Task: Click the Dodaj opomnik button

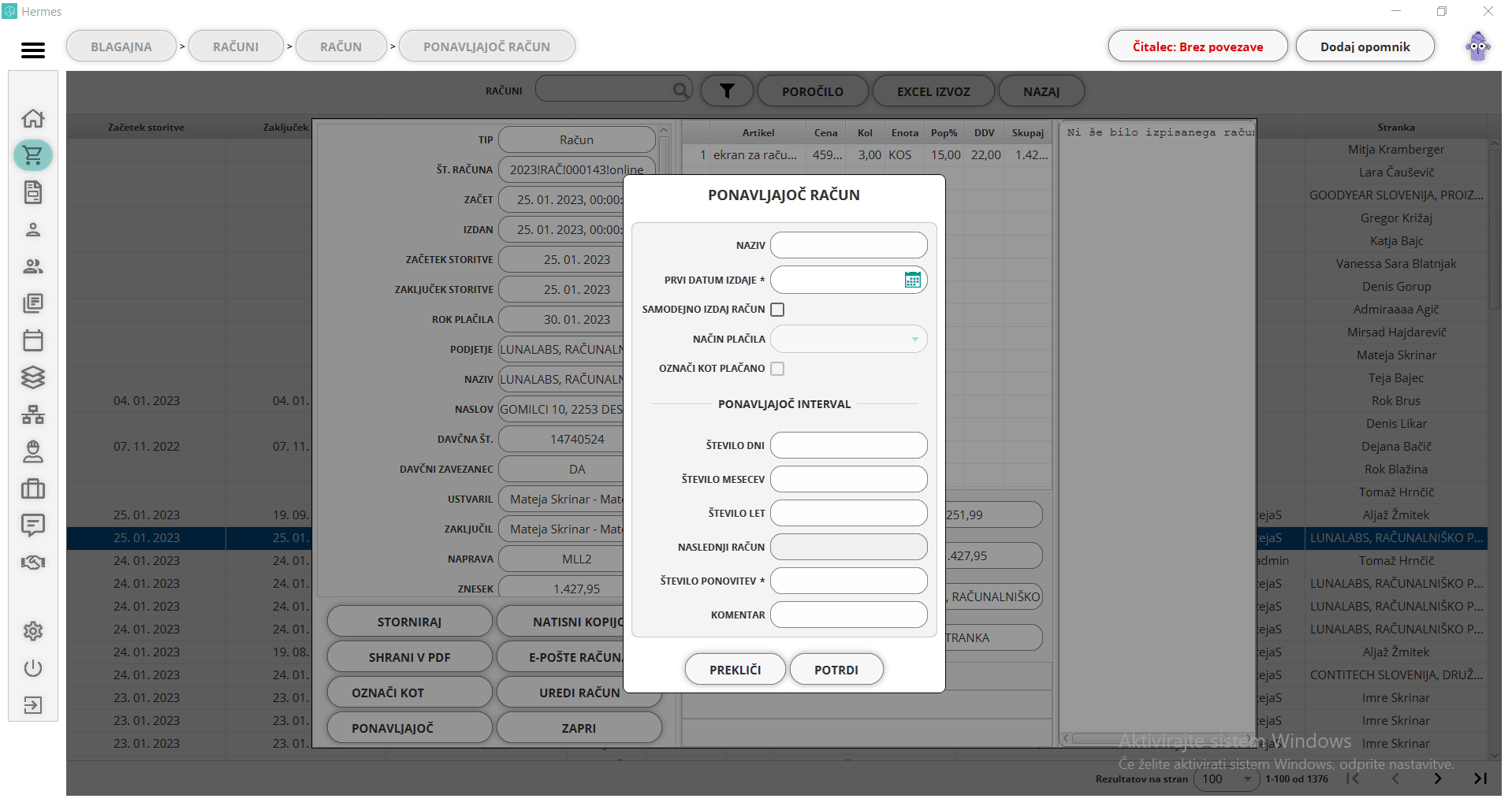Action: (1365, 46)
